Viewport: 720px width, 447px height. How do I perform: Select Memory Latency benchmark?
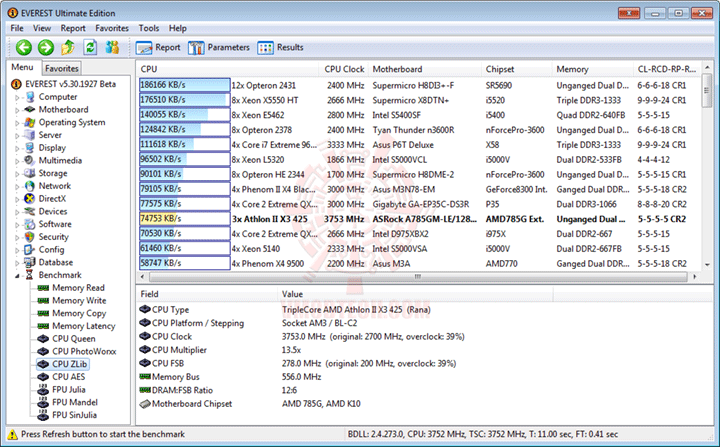coord(84,326)
